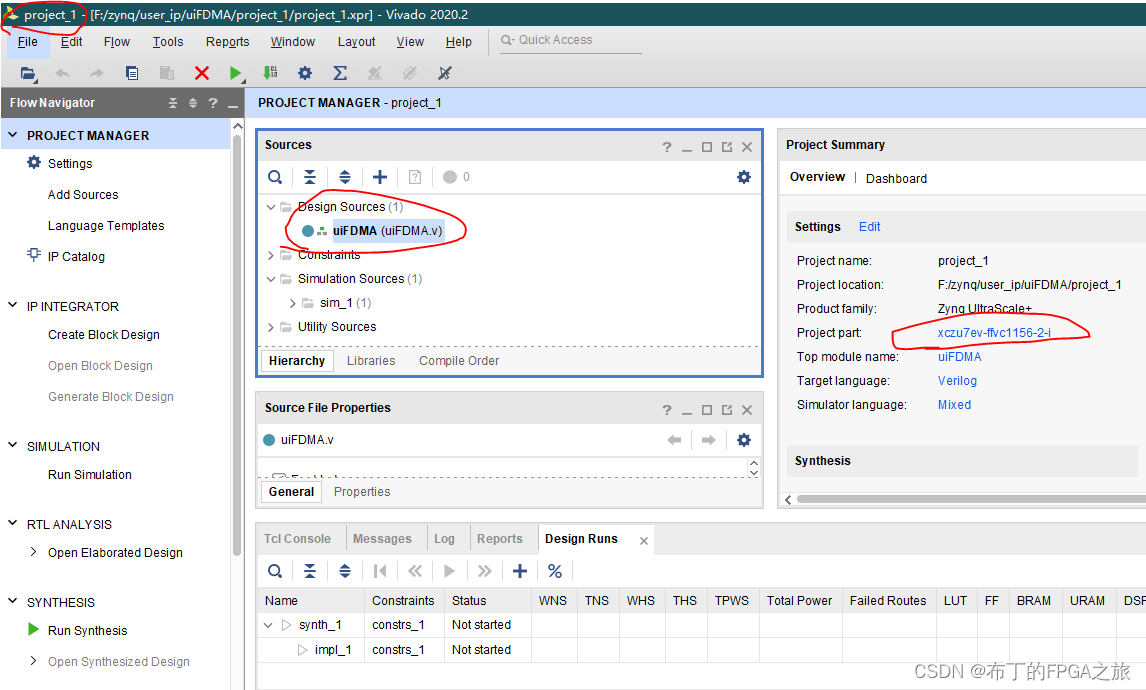Click the Program Device toolbar icon
1146x690 pixels.
[x=270, y=72]
